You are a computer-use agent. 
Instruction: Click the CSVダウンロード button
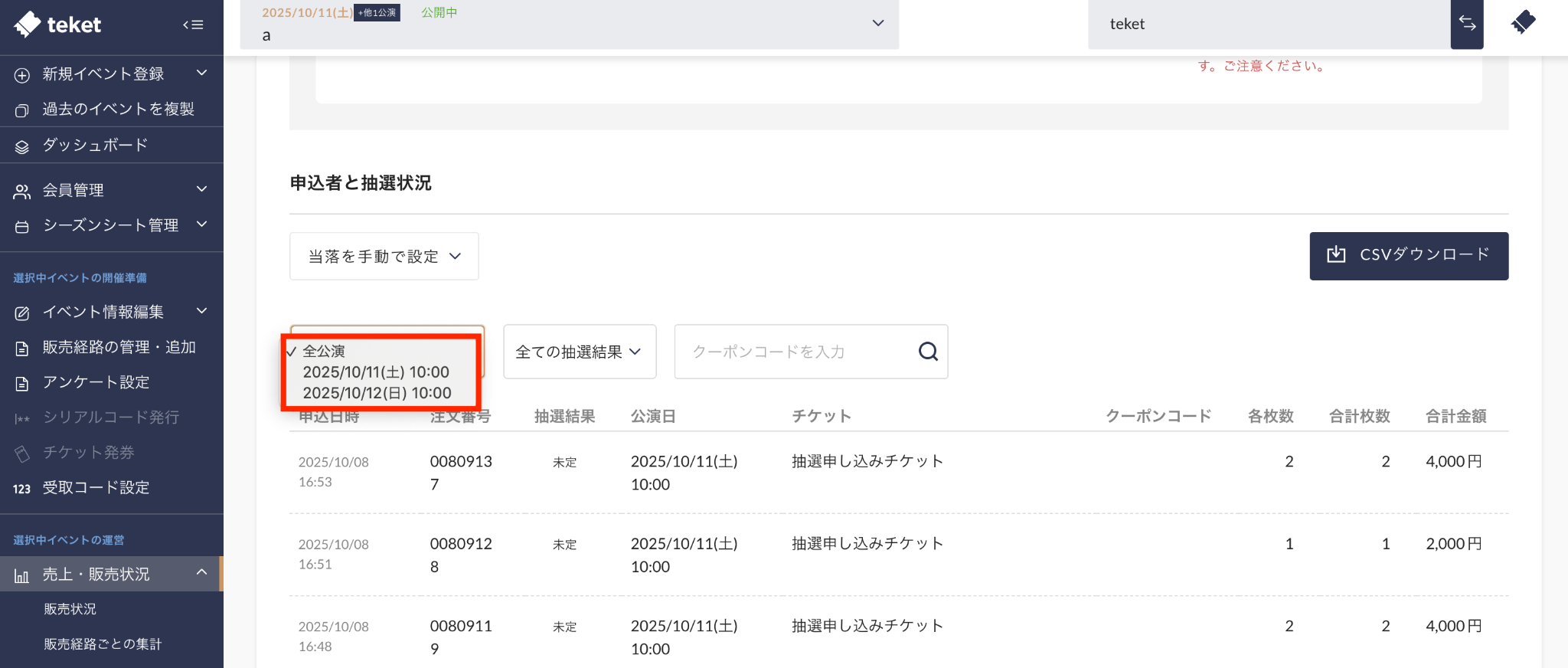(x=1408, y=256)
